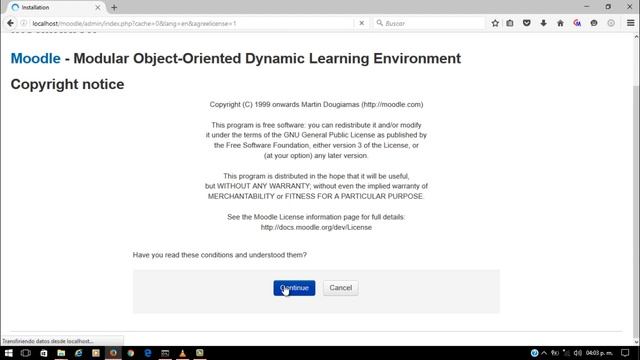Launch Internet Explorer from the taskbar
The height and width of the screenshot is (360, 640).
click(78, 353)
